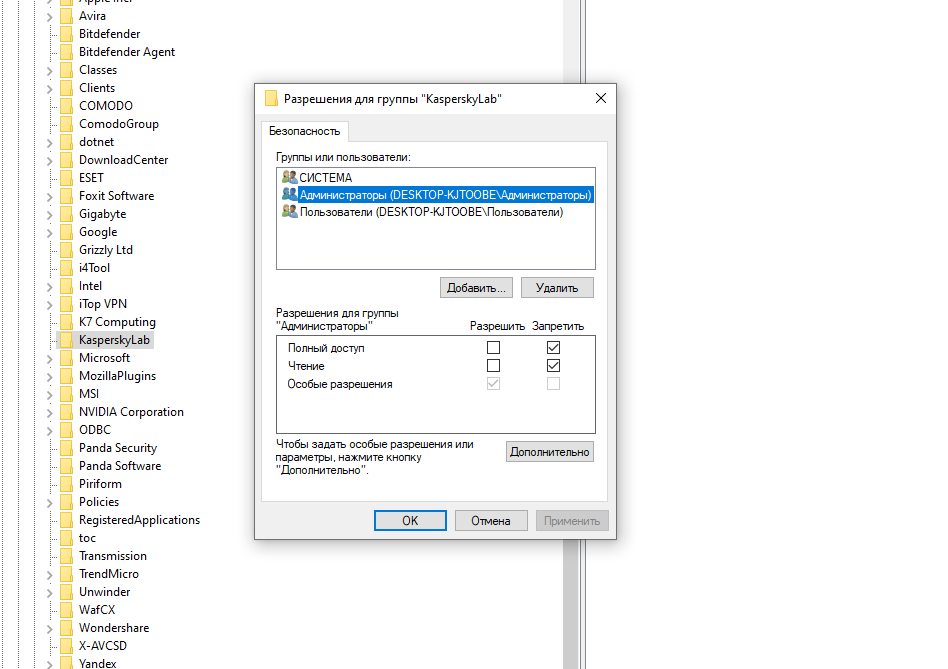The image size is (948, 669).
Task: Click the ComodoGroup folder icon
Action: pos(67,124)
